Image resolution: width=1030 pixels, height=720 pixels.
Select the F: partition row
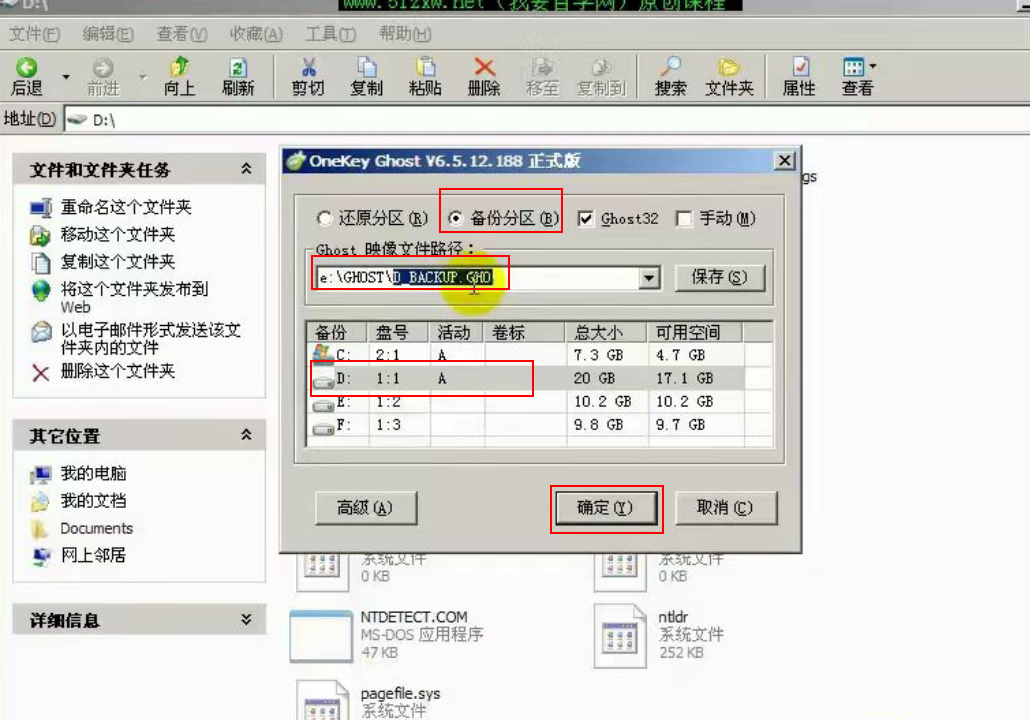(541, 425)
